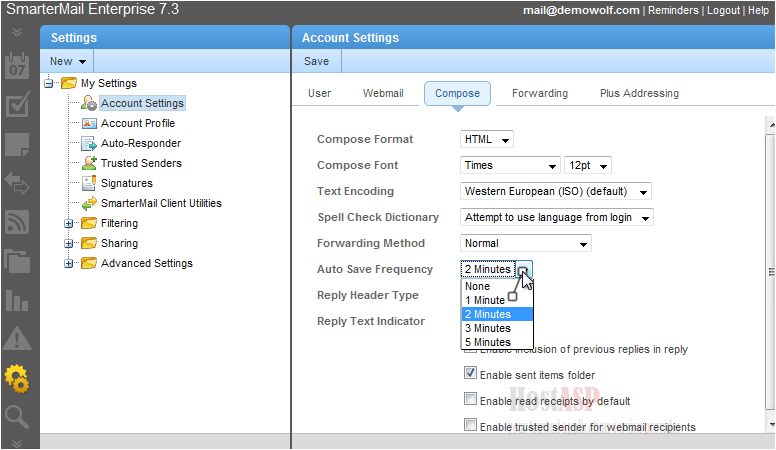
Task: Select the Account Settings tree item
Action: pos(143,103)
